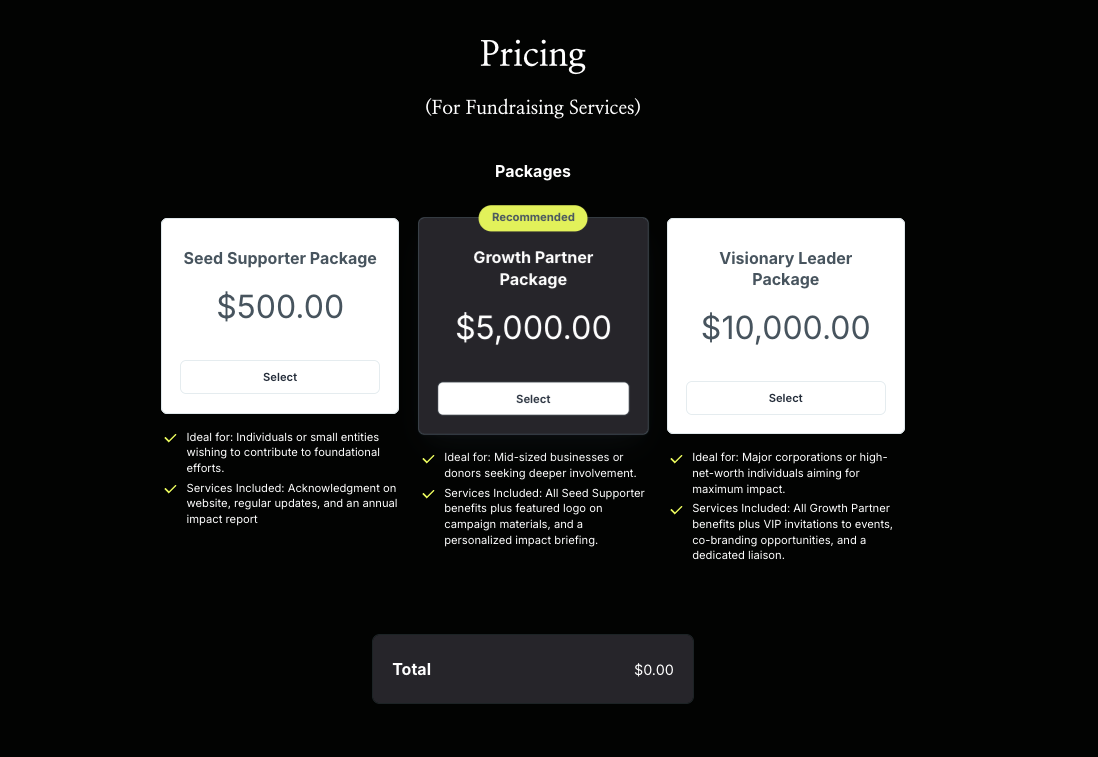Click the green check for annual impact report benefit

coord(170,489)
